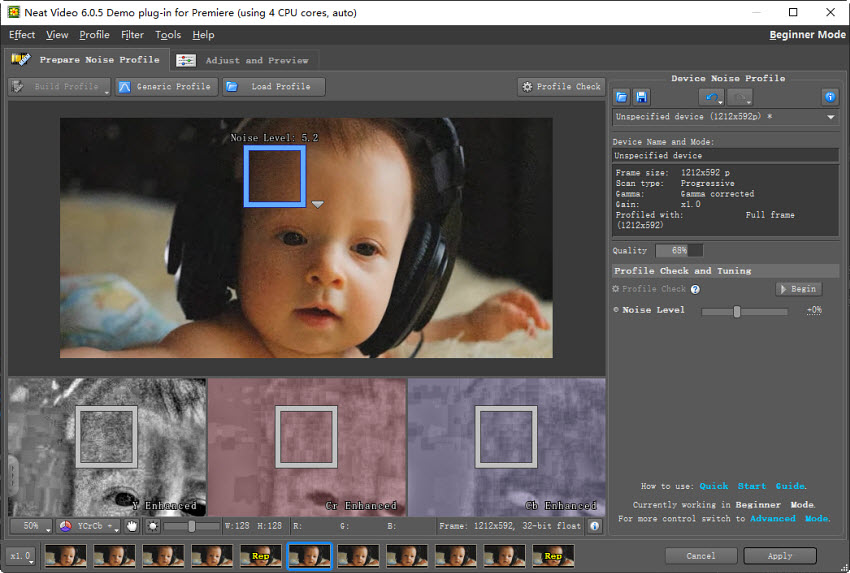Click the Quality 68% progress bar
The width and height of the screenshot is (850, 573).
[679, 250]
